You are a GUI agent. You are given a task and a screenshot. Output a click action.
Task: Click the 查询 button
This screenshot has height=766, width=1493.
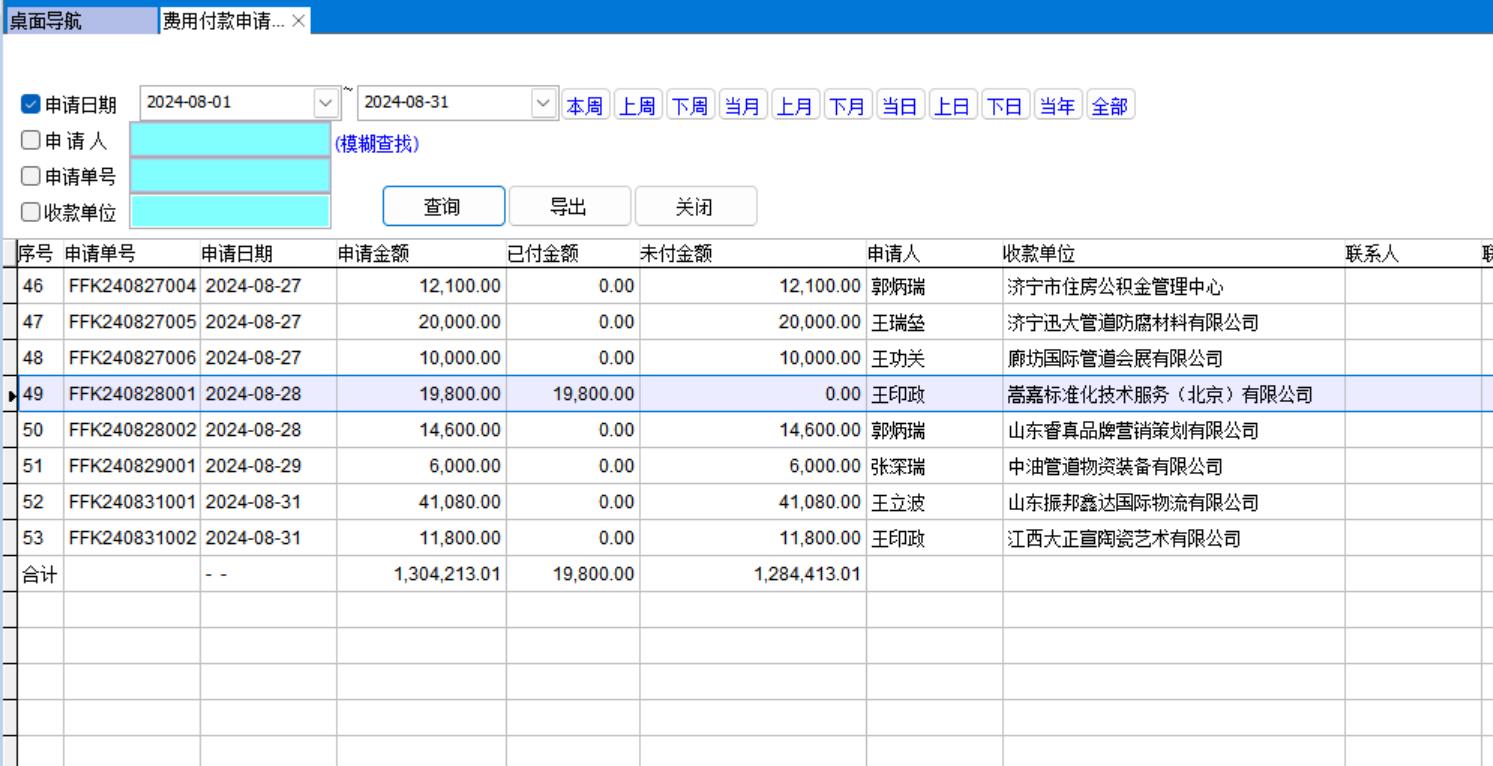pos(442,207)
